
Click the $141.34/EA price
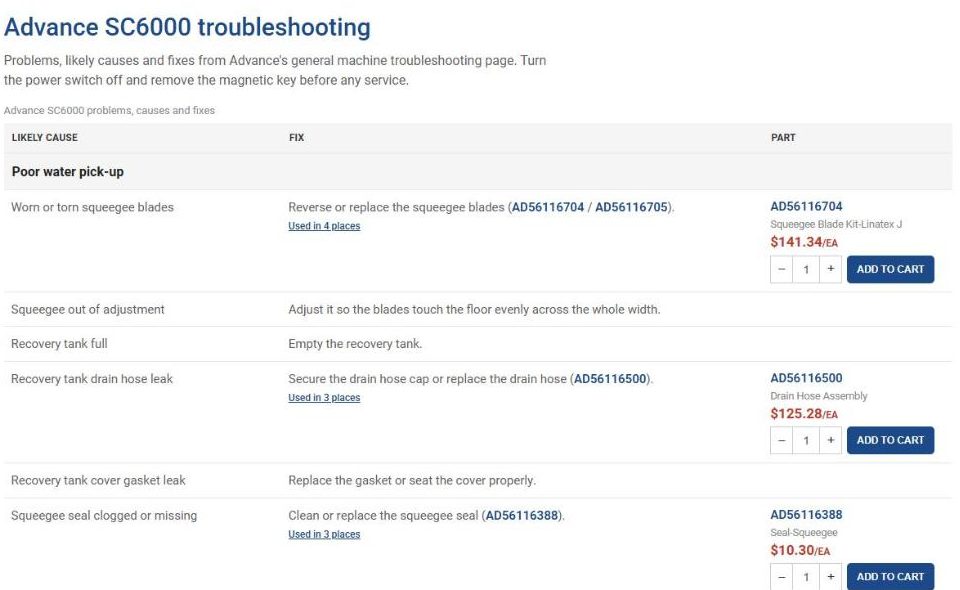click(x=804, y=242)
